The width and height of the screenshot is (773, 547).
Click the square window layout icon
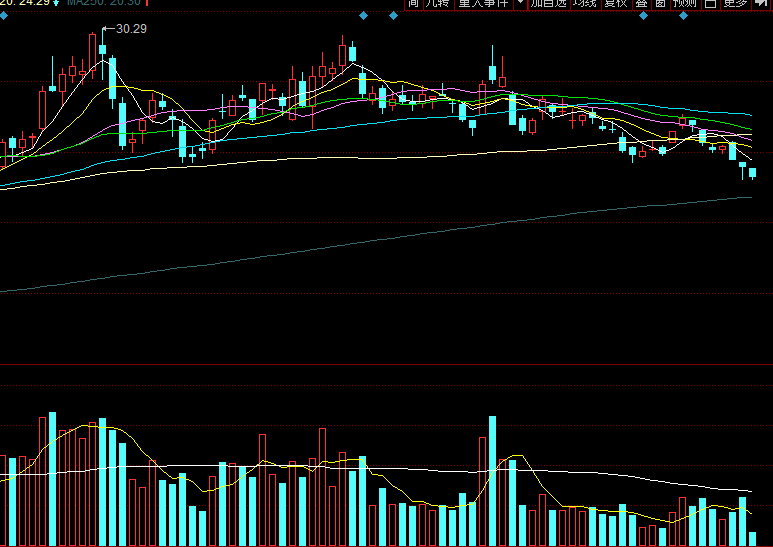click(710, 4)
